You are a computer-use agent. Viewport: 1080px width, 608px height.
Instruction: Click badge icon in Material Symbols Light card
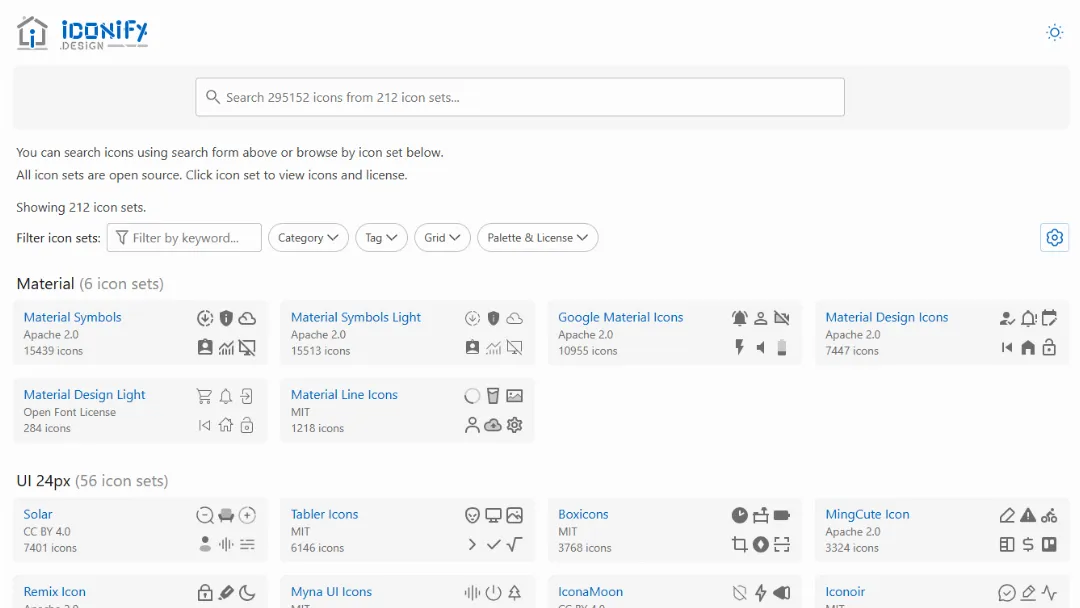(472, 348)
